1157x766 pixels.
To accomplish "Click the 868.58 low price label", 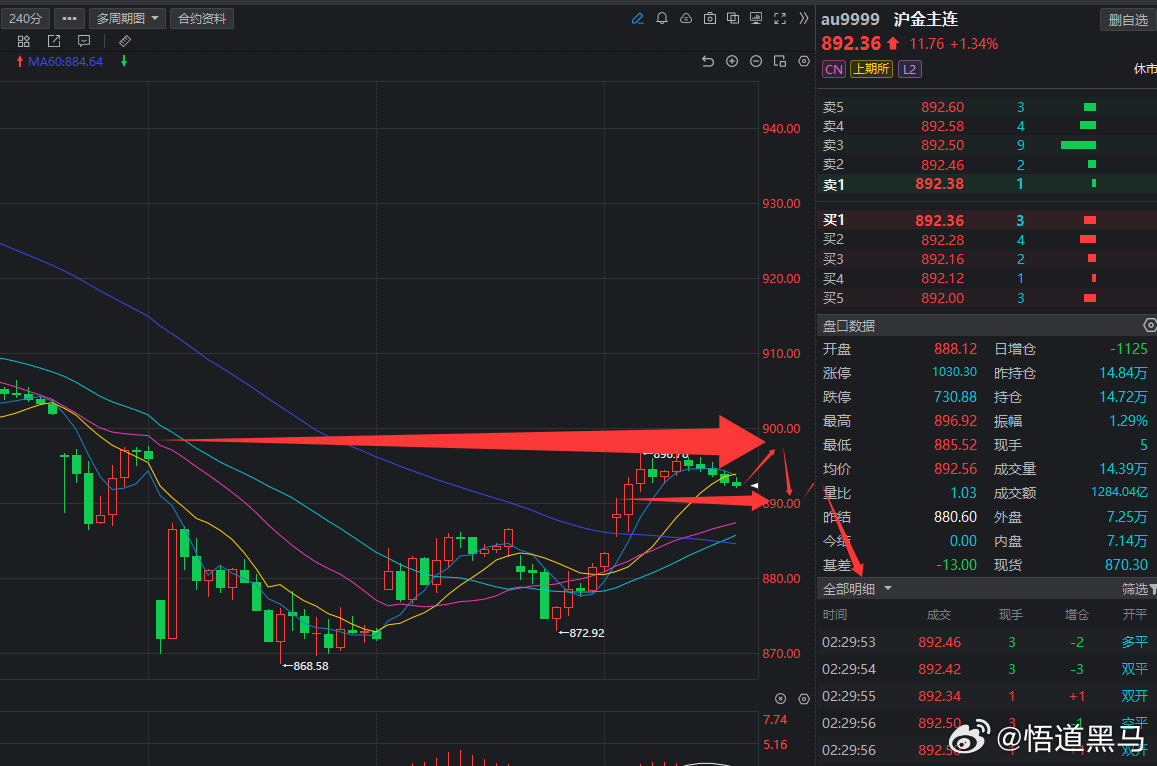I will pos(311,666).
